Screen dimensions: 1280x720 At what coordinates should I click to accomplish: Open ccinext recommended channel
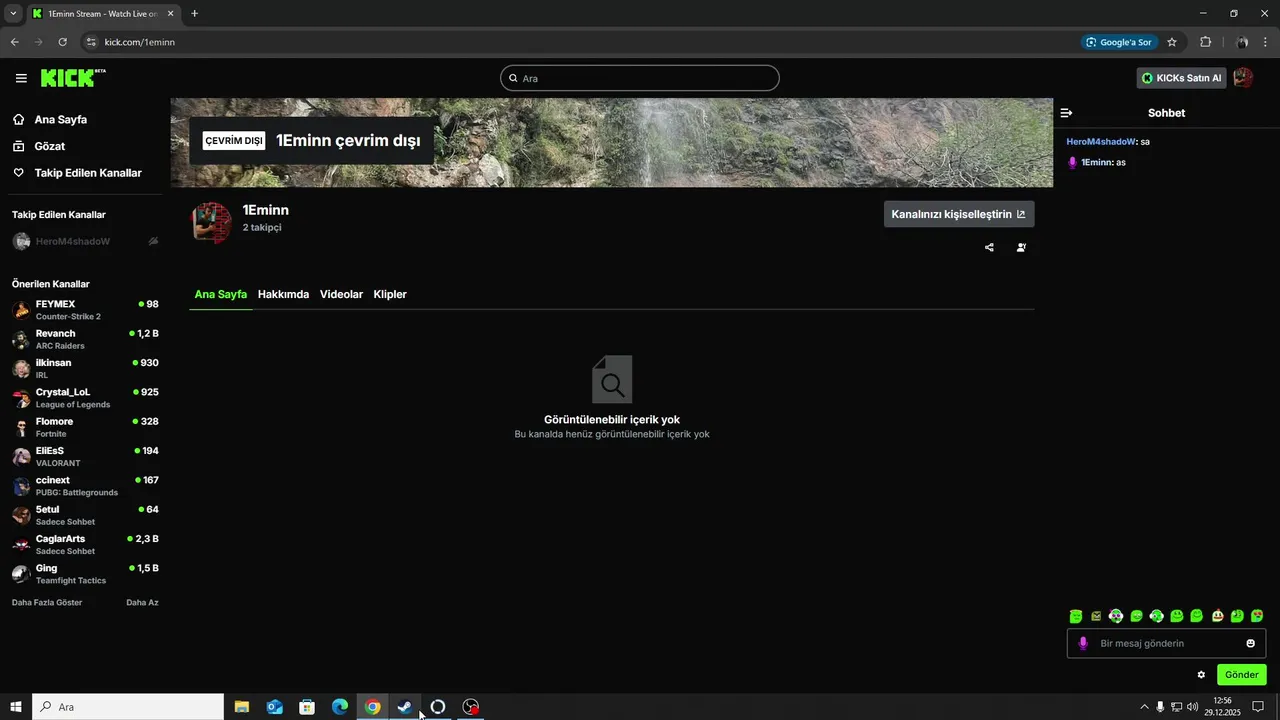pos(85,486)
